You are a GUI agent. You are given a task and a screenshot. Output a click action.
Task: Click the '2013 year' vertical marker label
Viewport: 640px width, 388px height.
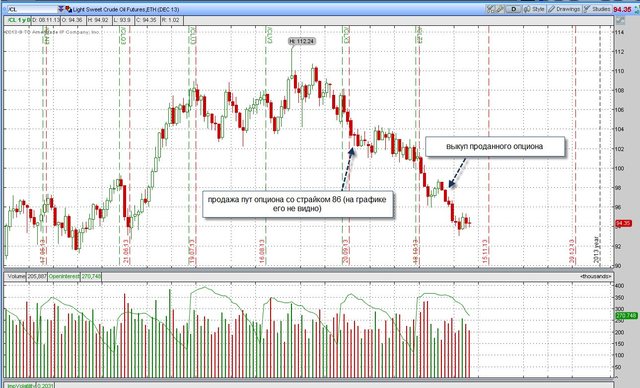[x=596, y=249]
